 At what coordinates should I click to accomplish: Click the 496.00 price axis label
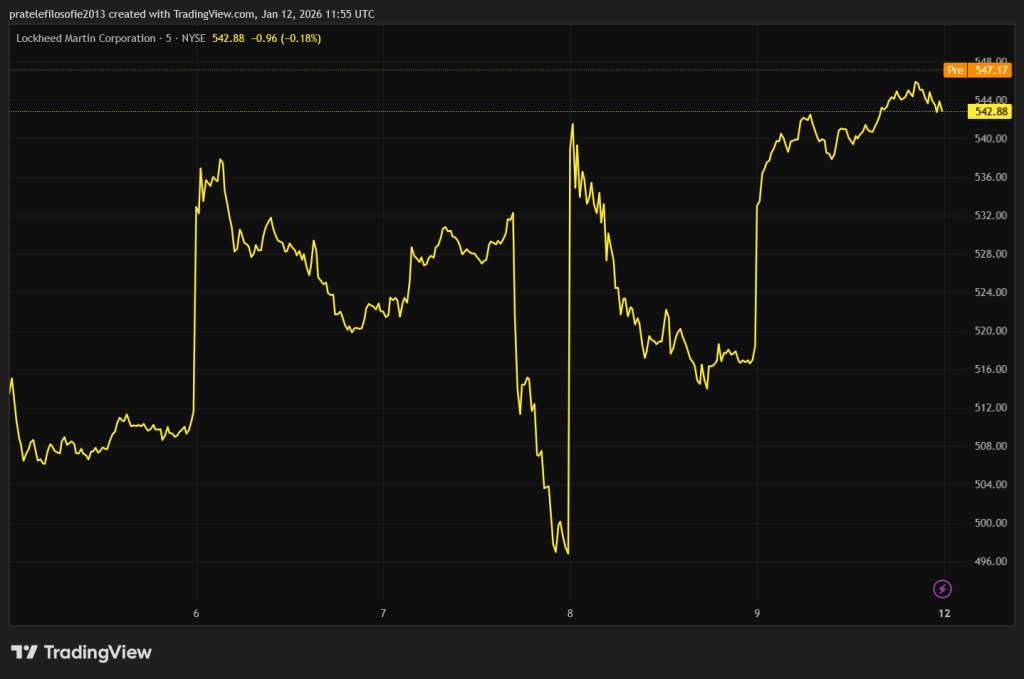(990, 562)
